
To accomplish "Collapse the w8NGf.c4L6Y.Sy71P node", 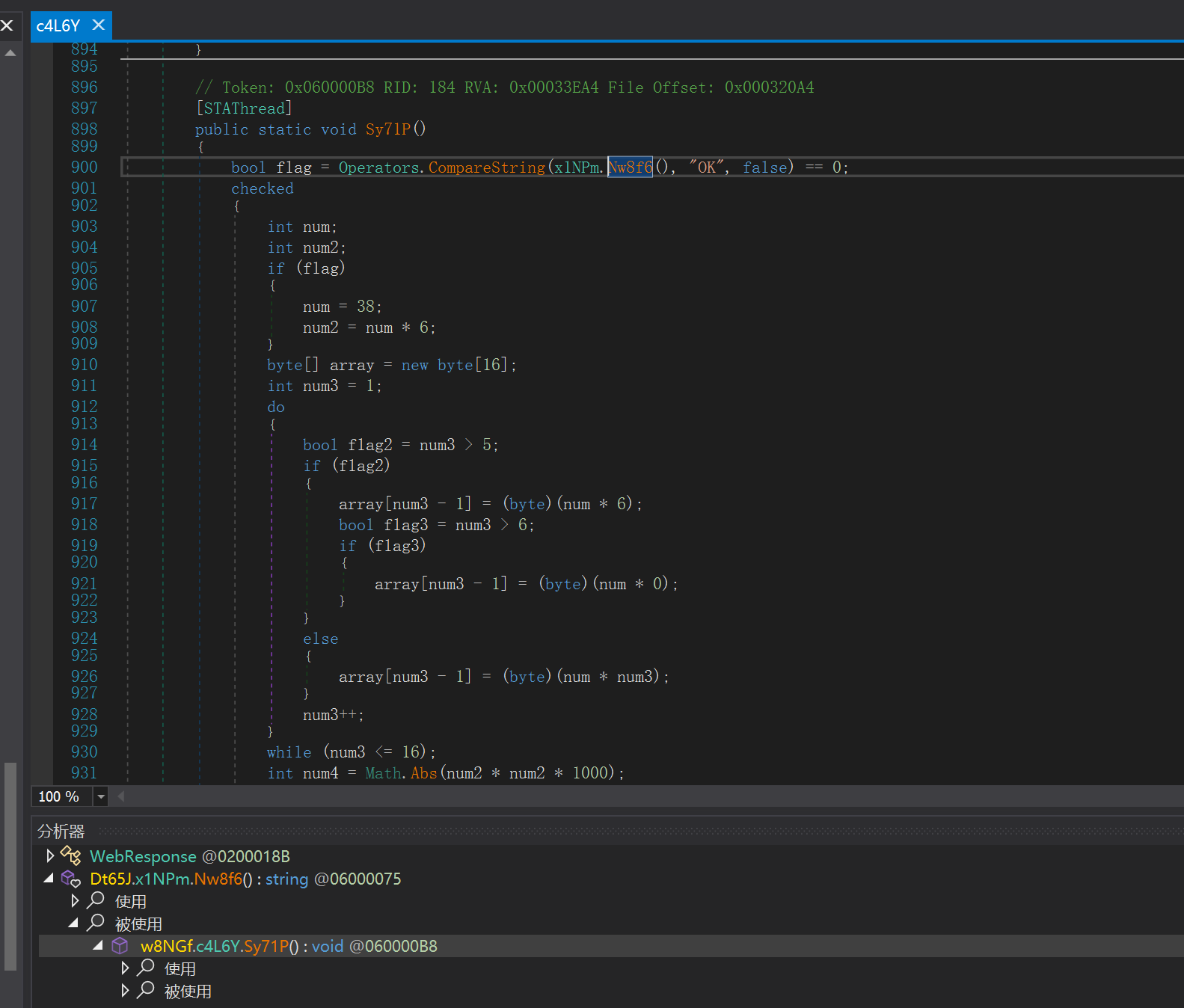I will [x=98, y=946].
